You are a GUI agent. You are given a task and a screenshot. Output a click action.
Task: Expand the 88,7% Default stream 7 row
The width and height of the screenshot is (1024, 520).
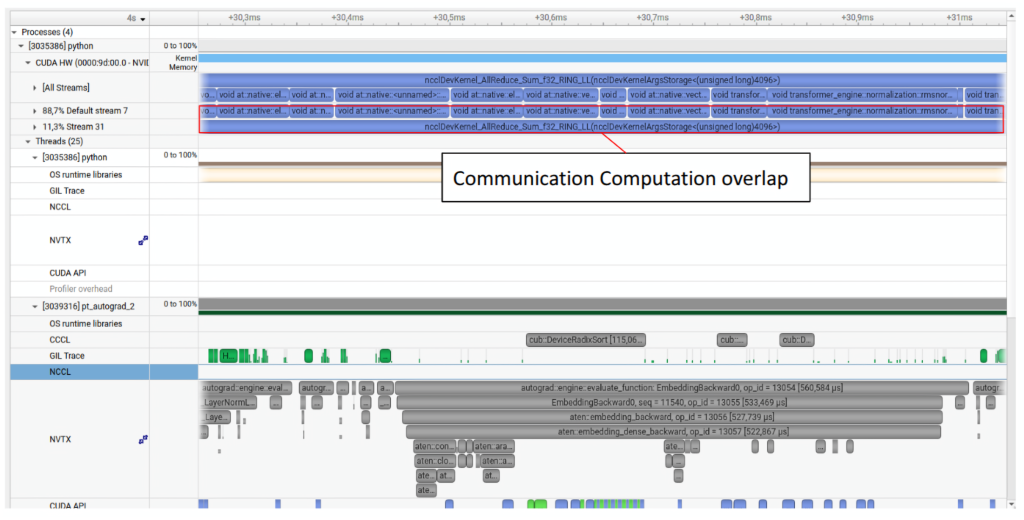point(37,111)
